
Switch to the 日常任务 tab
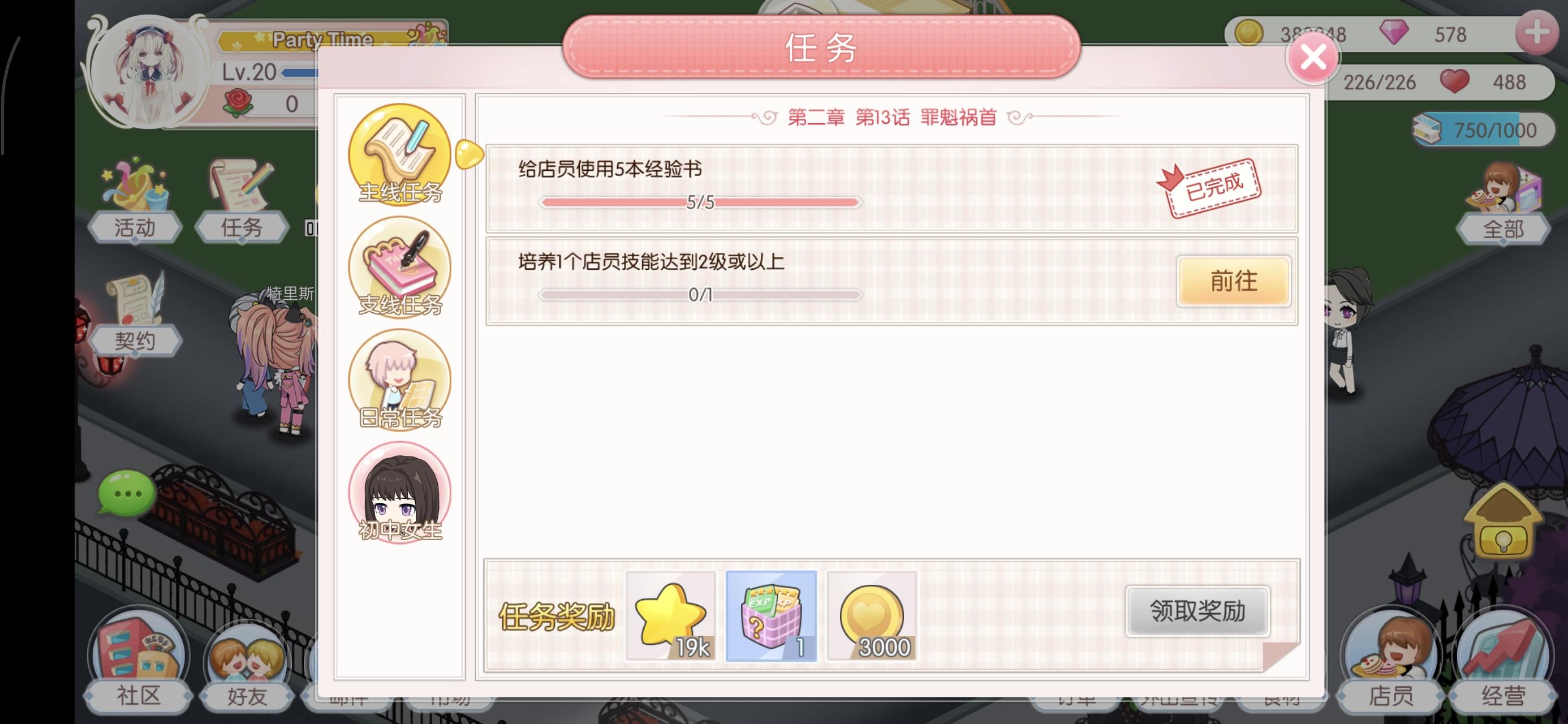point(400,380)
